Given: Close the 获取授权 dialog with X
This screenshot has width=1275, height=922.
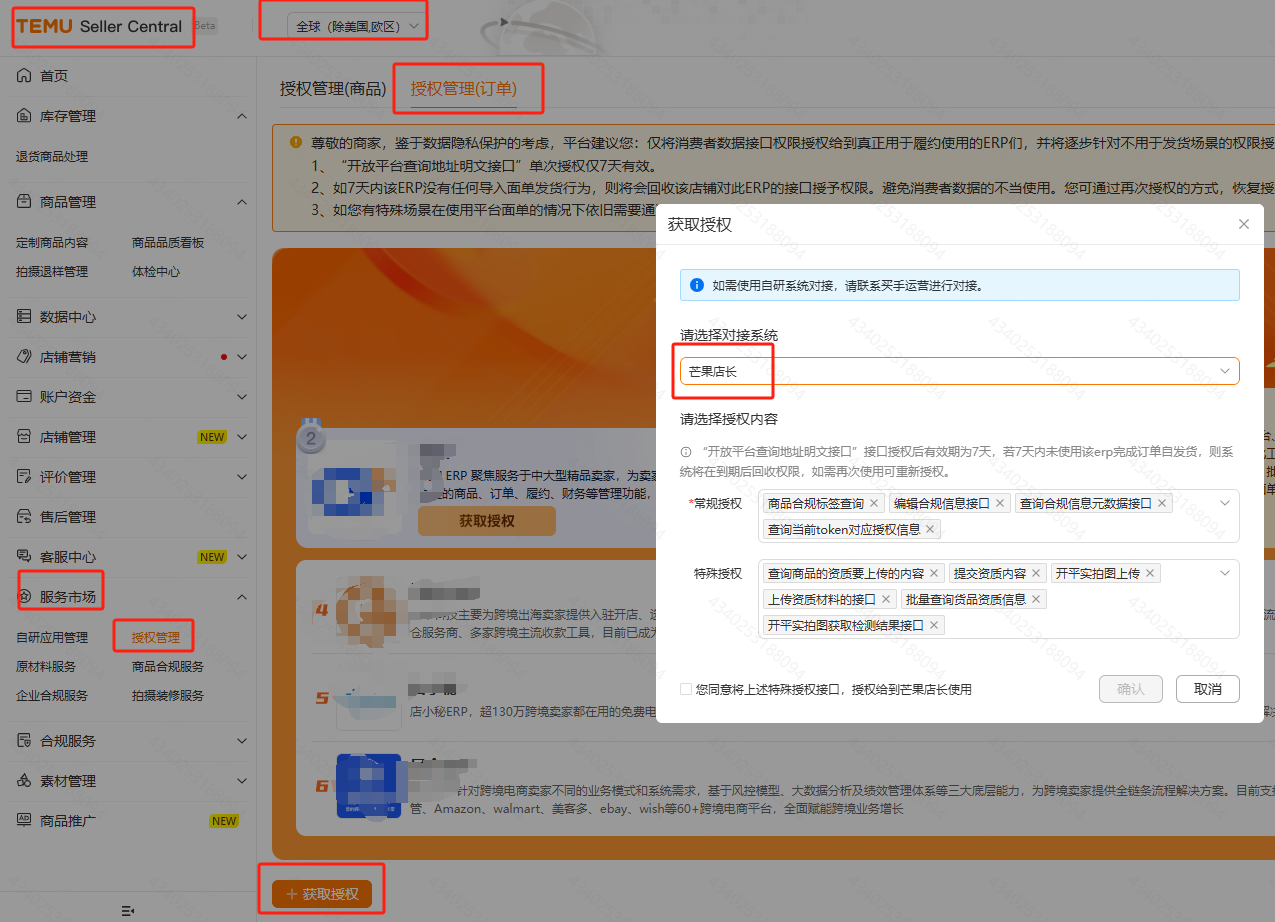Looking at the screenshot, I should pyautogui.click(x=1244, y=224).
